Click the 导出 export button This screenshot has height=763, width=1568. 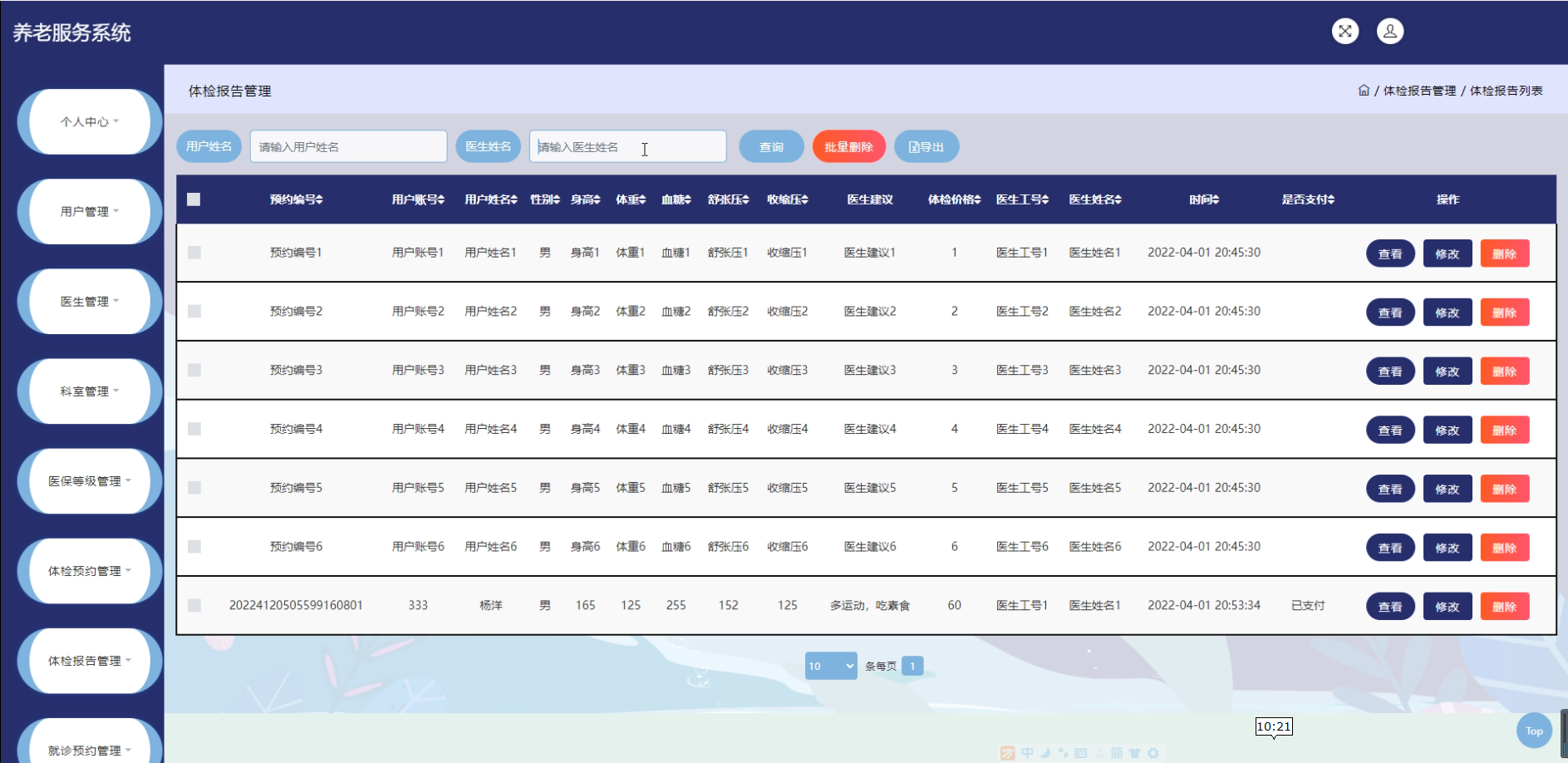(x=927, y=146)
